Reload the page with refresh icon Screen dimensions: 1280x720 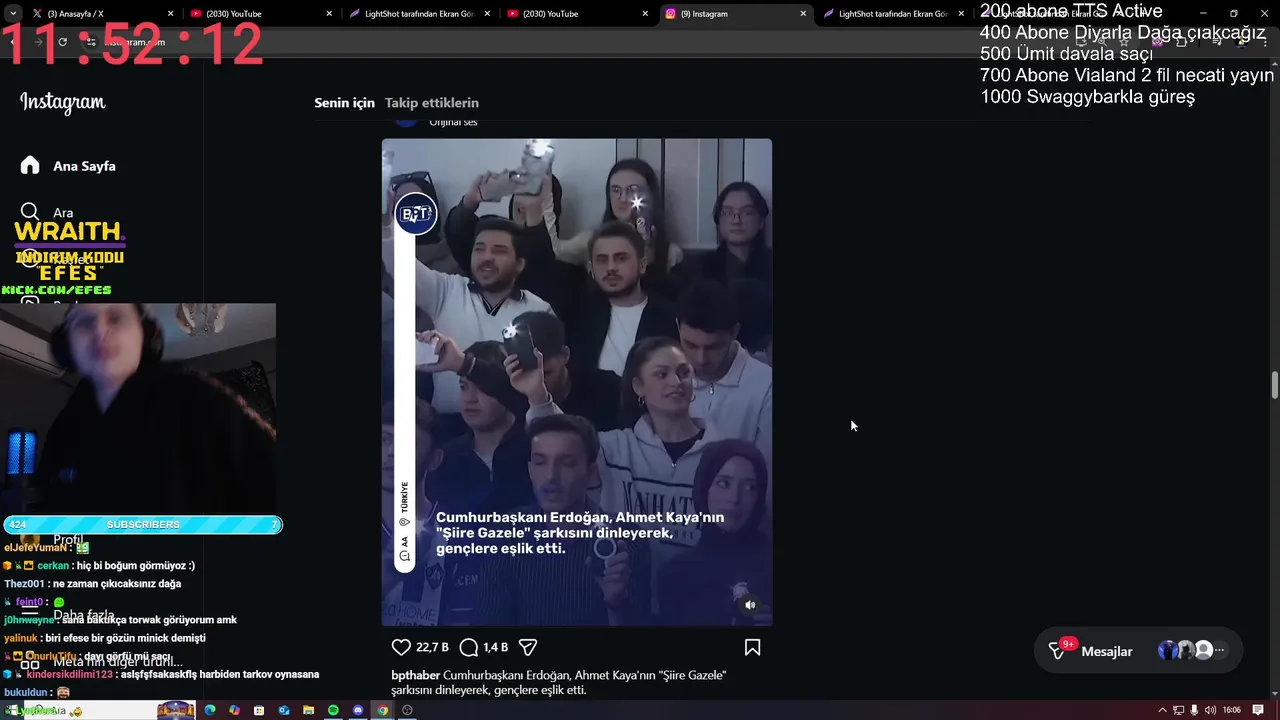coord(62,42)
